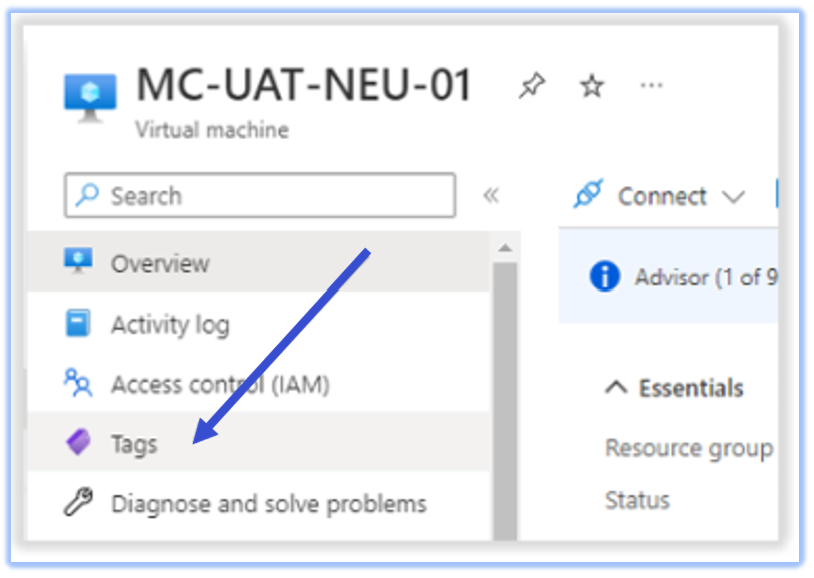Click the Diagnose wrench icon

[78, 503]
